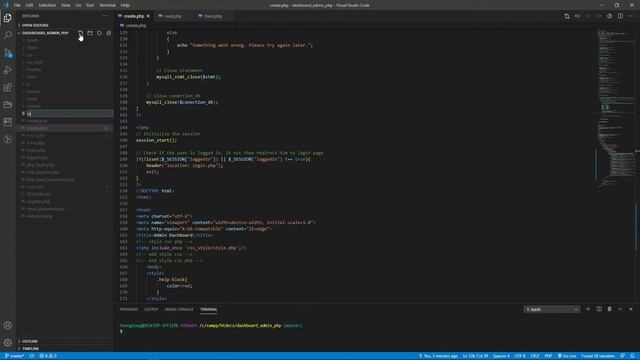The width and height of the screenshot is (640, 360).
Task: Open the Selection menu
Action: click(47, 5)
